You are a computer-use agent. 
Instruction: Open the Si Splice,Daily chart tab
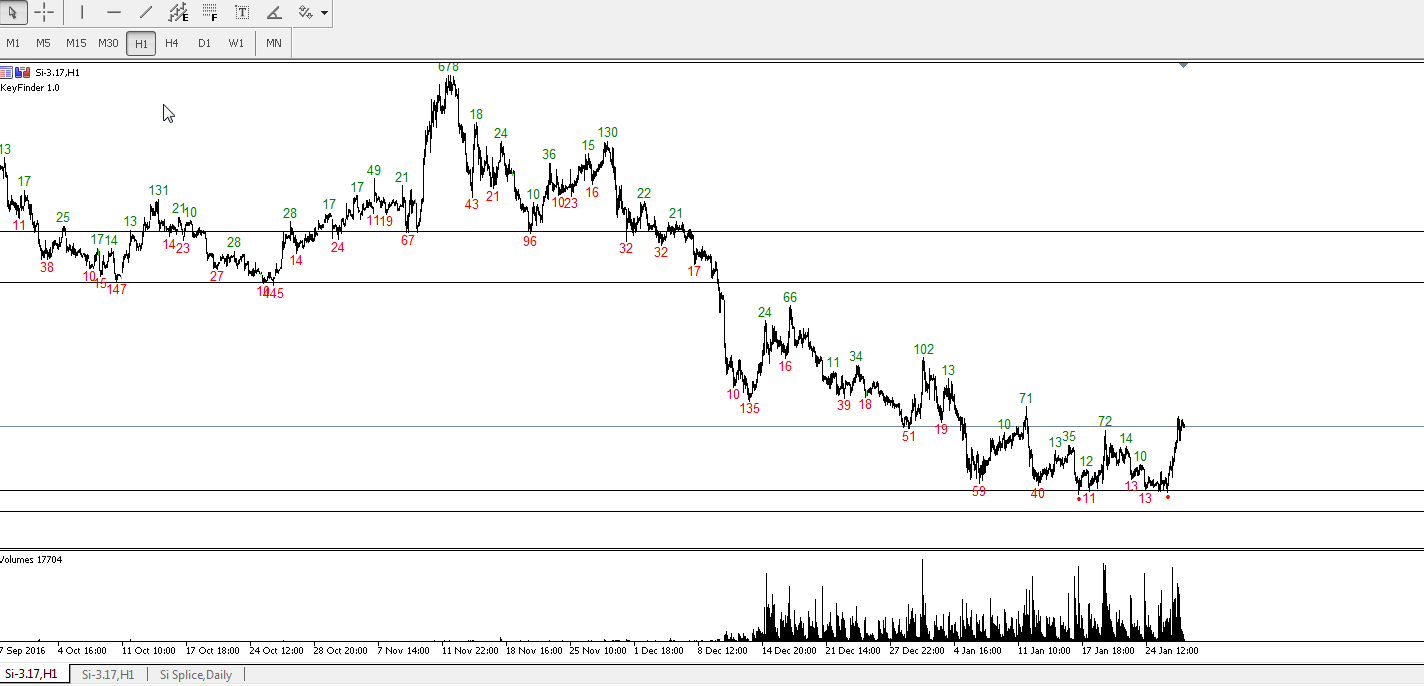[196, 674]
